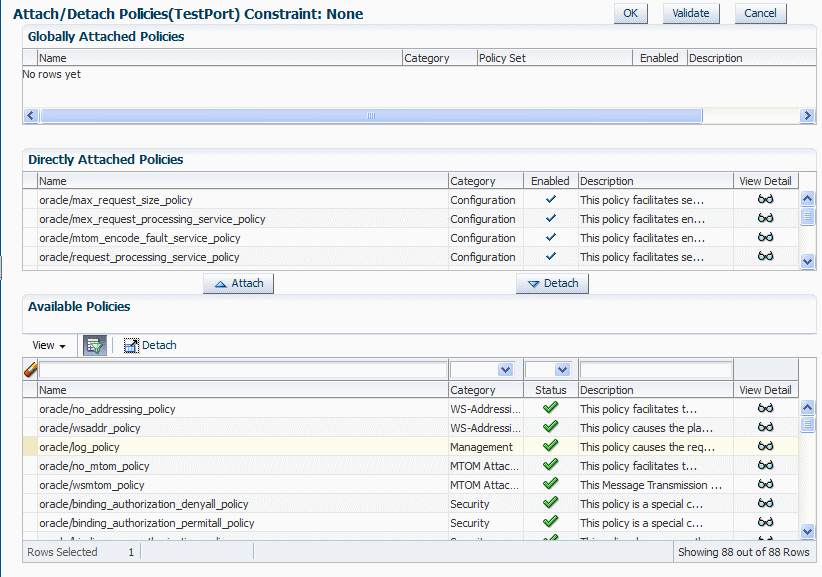Open detail glasses icon for oracle/log_policy
822x577 pixels.
[x=765, y=447]
